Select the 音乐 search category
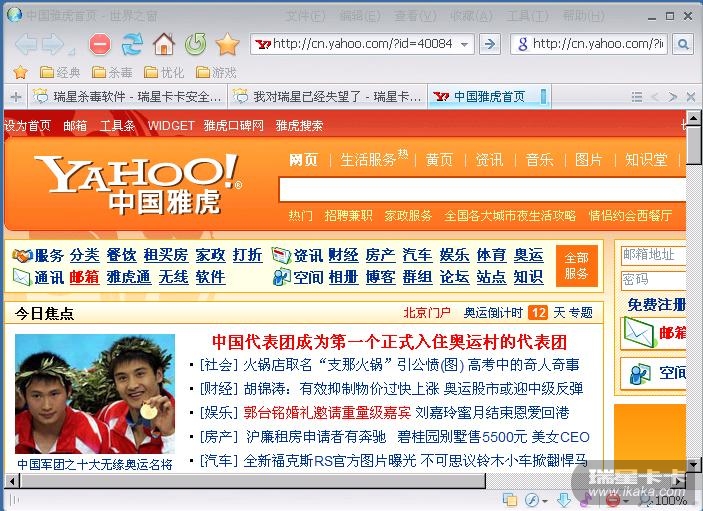The image size is (703, 511). pos(540,160)
